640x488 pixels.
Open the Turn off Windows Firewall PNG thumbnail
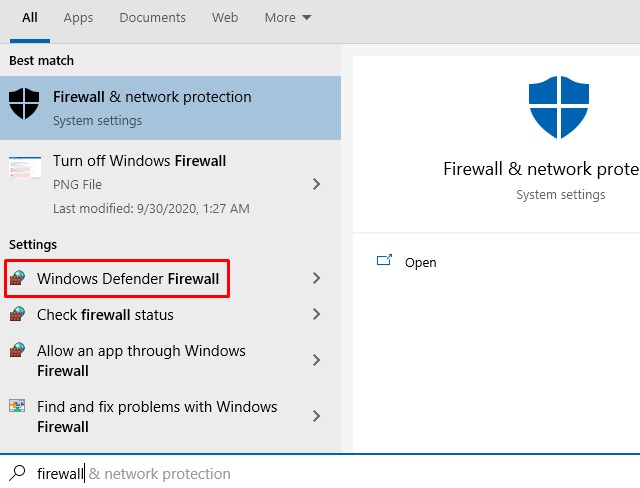point(25,168)
